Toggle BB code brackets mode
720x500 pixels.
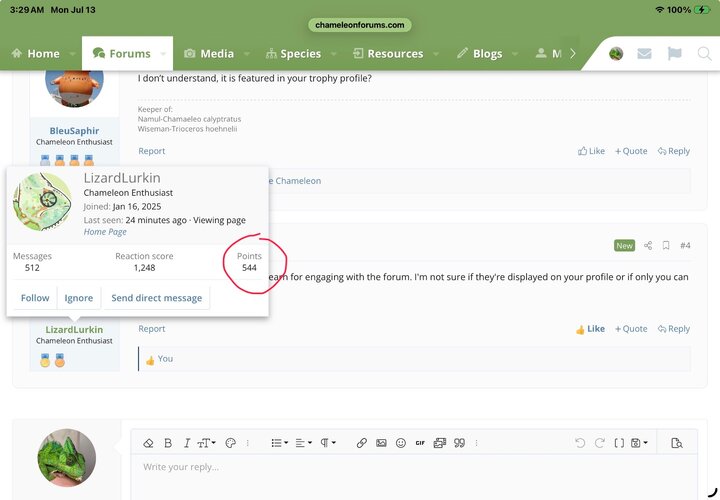(619, 443)
